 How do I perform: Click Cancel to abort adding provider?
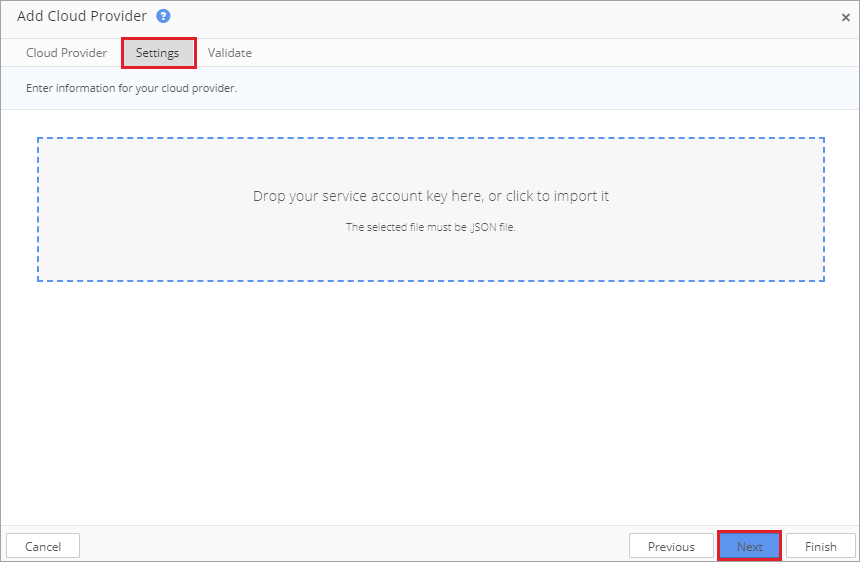[x=43, y=547]
